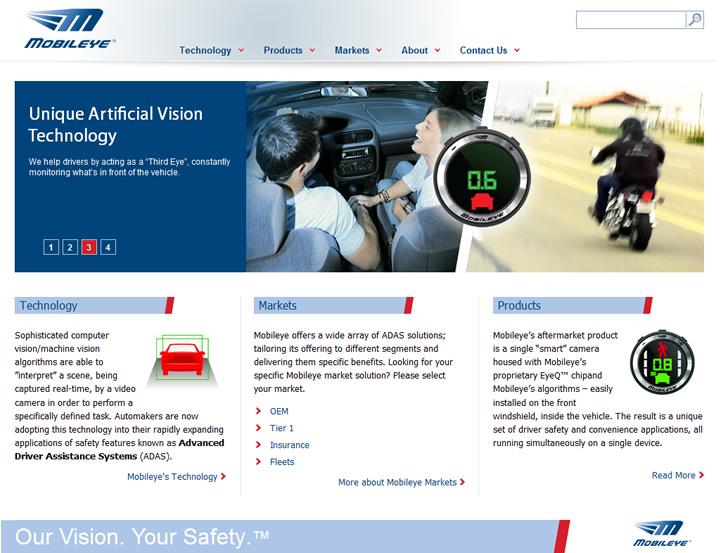Expand the Markets dropdown arrow
This screenshot has width=720, height=553.
379,51
